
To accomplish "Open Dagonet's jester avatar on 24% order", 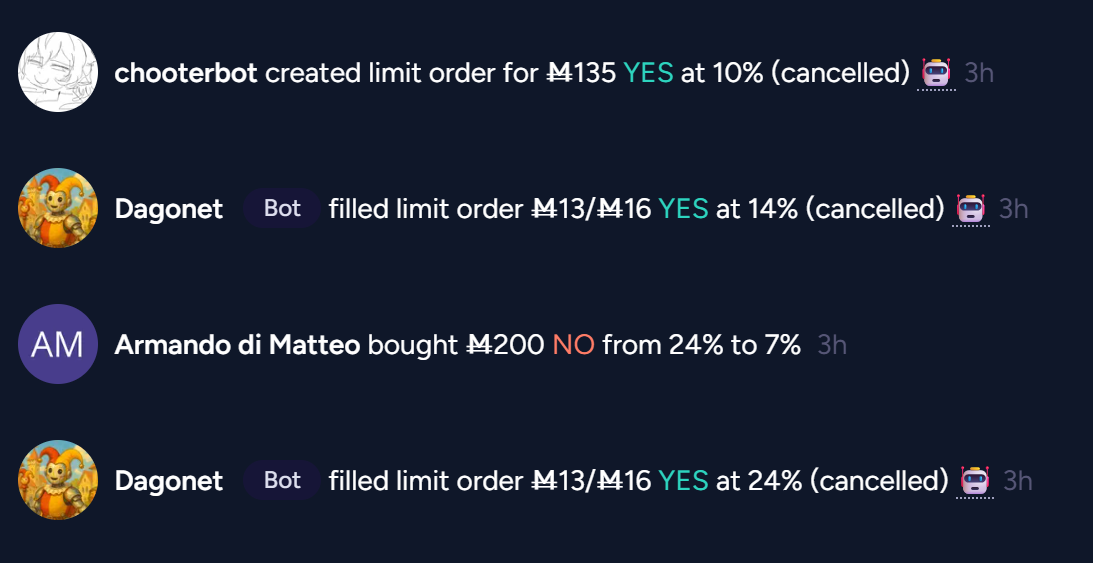I will (58, 480).
